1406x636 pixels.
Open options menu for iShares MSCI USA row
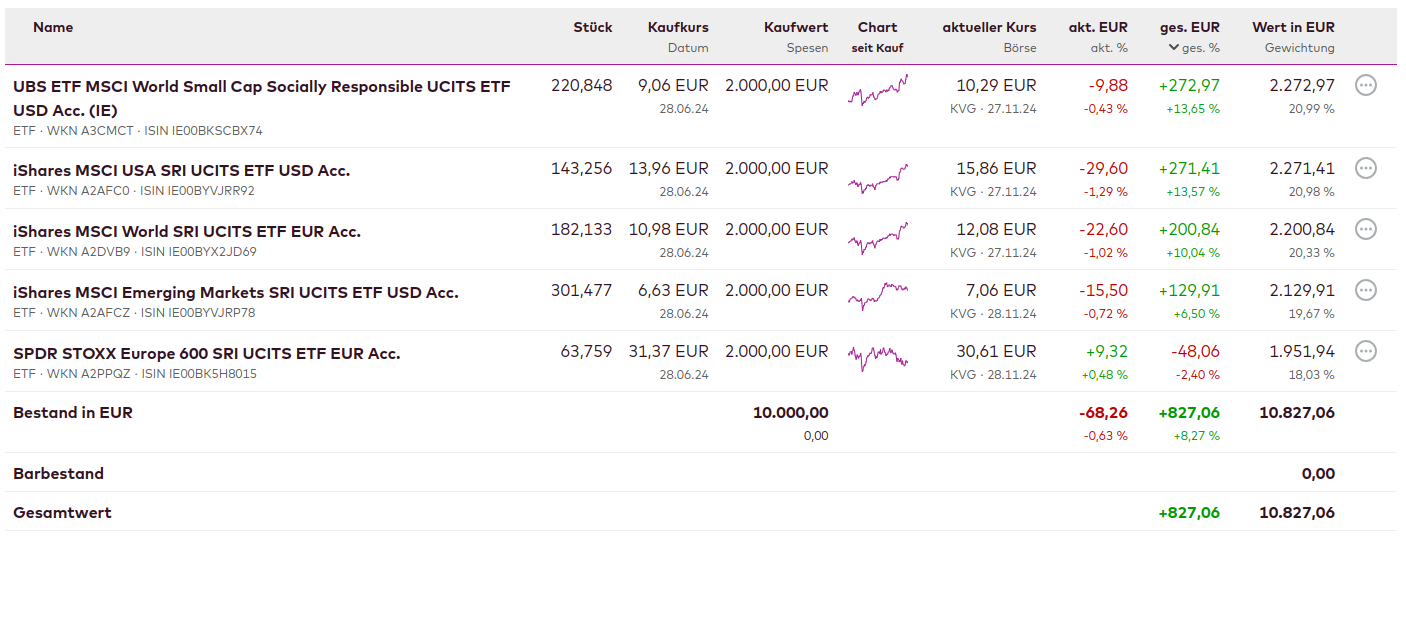[x=1365, y=169]
